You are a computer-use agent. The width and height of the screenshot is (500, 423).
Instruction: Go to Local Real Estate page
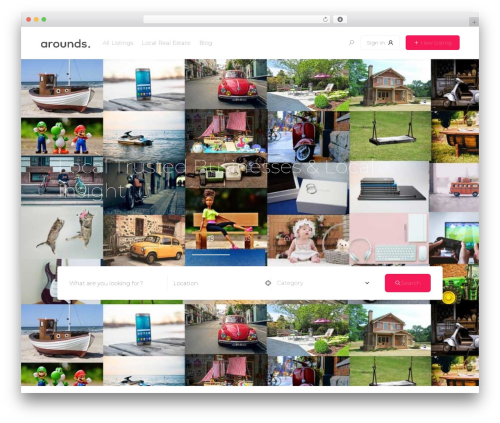point(166,43)
